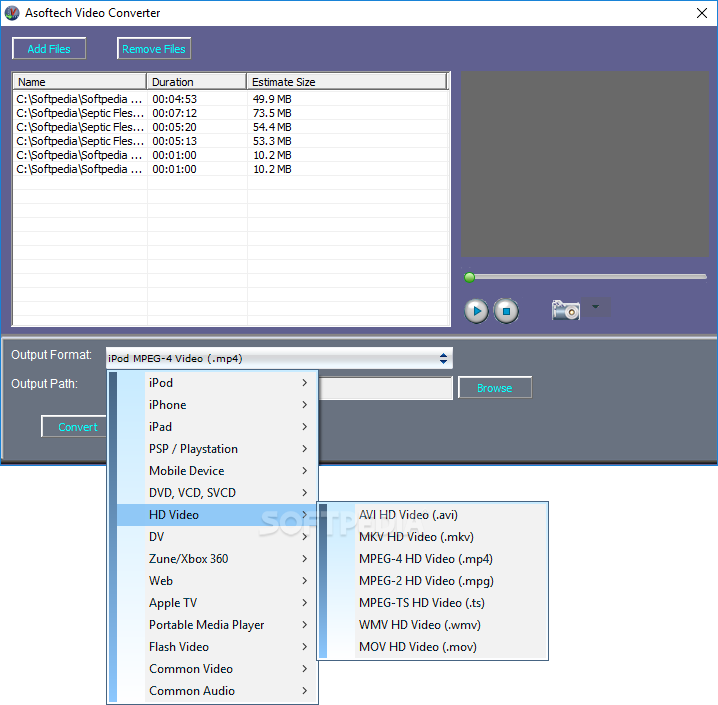
Task: Click the 49.9 MB size cell
Action: coord(272,99)
